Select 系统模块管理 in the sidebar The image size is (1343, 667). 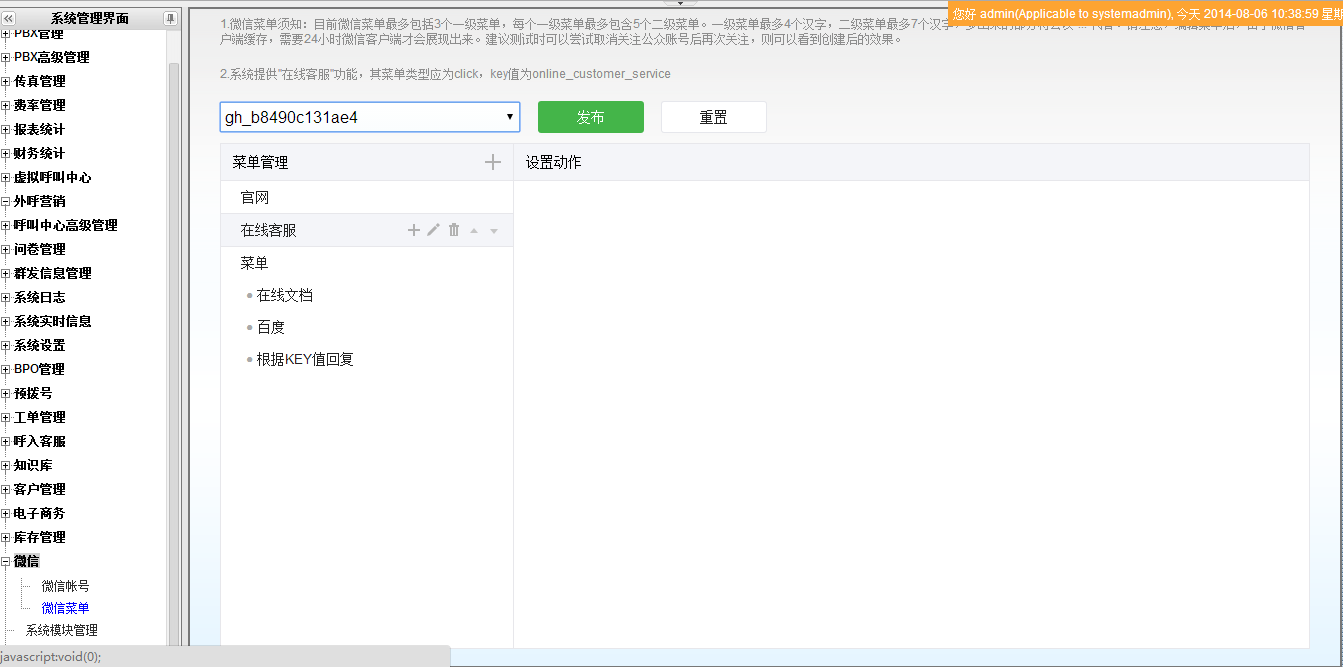(x=62, y=630)
